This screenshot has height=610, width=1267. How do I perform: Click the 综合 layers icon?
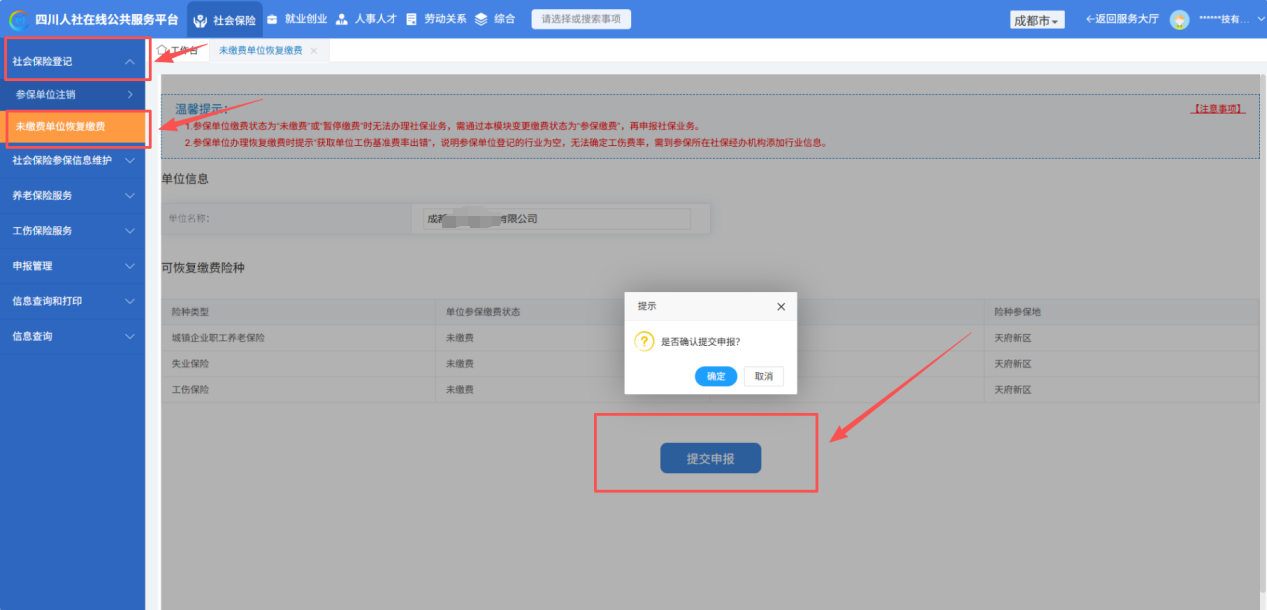click(481, 19)
